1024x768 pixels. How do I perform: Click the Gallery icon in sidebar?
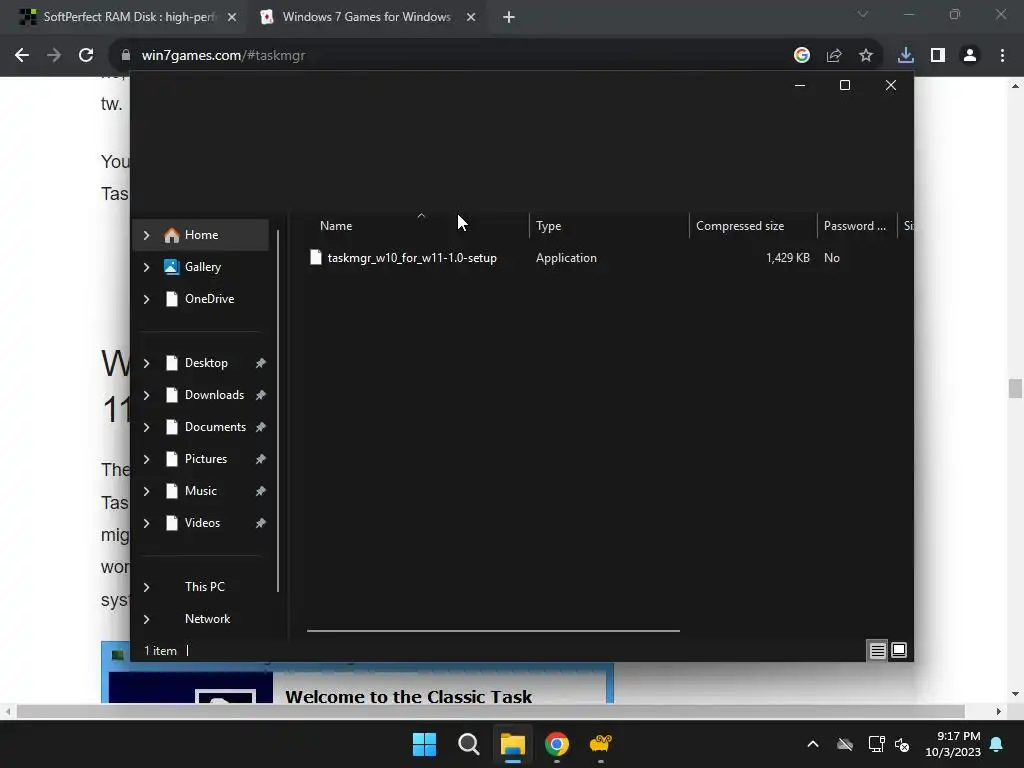coord(171,266)
